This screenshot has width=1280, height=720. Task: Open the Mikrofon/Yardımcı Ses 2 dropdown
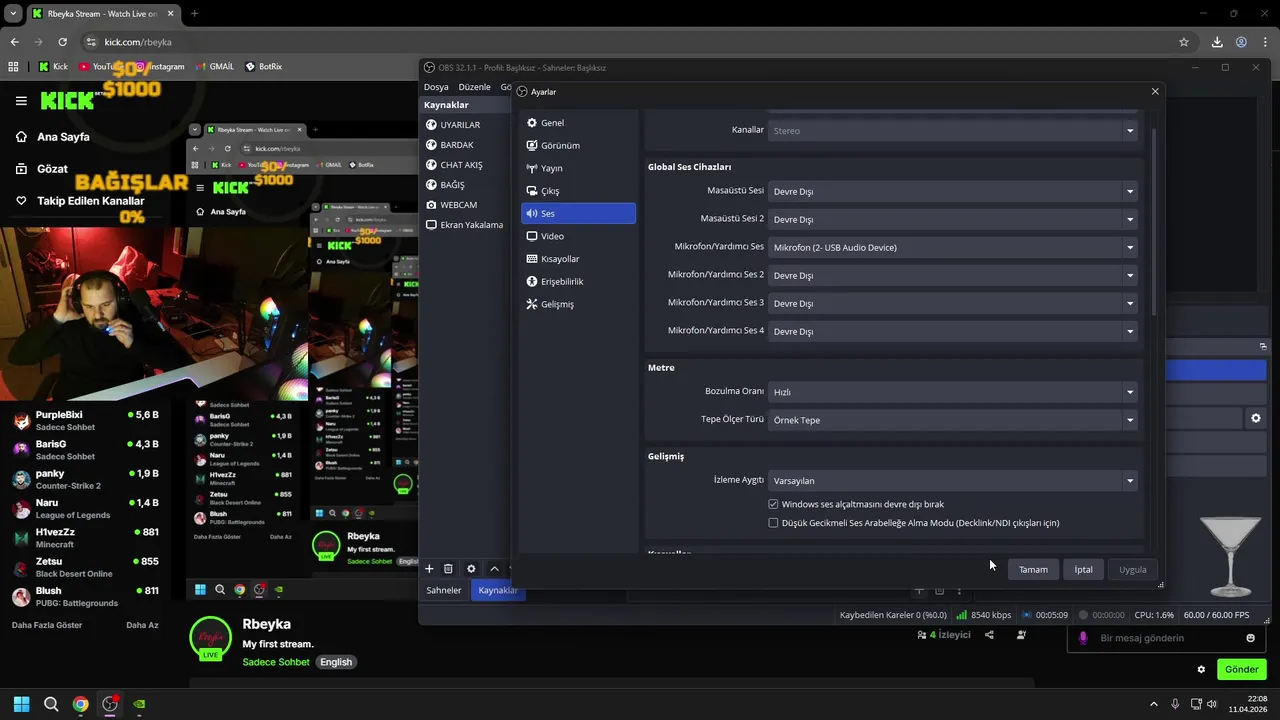coord(953,275)
